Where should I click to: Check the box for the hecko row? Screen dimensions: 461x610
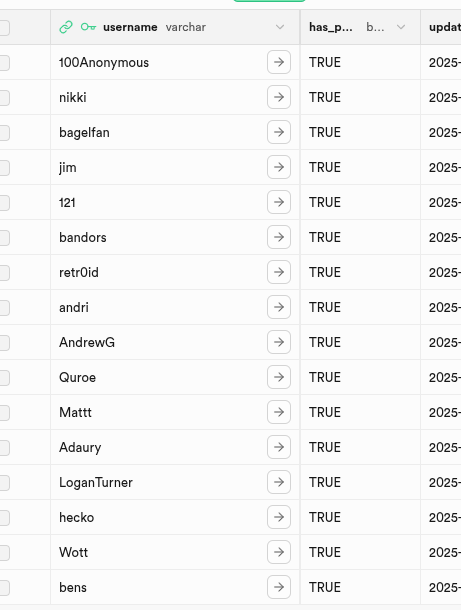4,518
